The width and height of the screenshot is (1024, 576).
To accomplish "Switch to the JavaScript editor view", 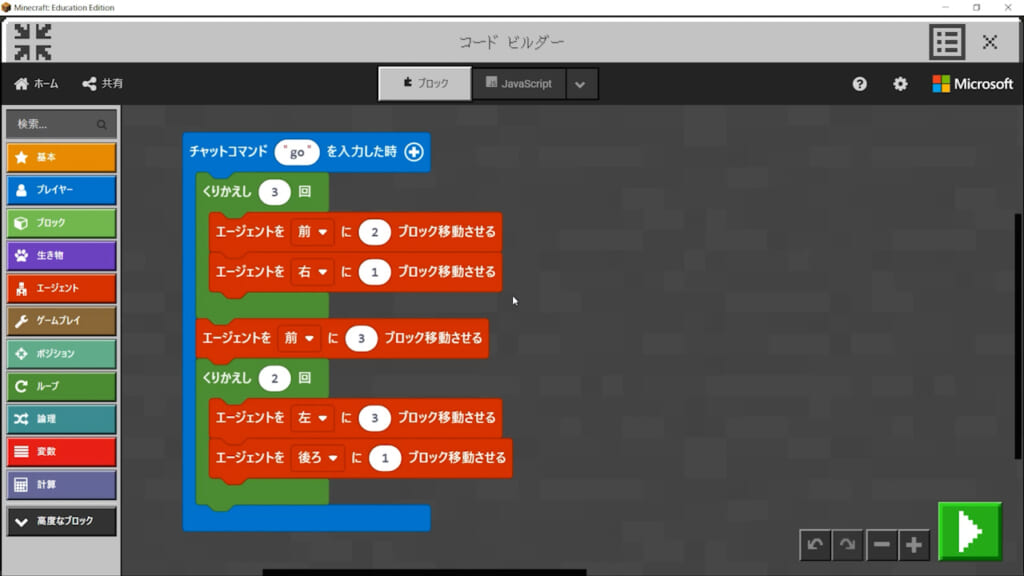I will pos(519,84).
